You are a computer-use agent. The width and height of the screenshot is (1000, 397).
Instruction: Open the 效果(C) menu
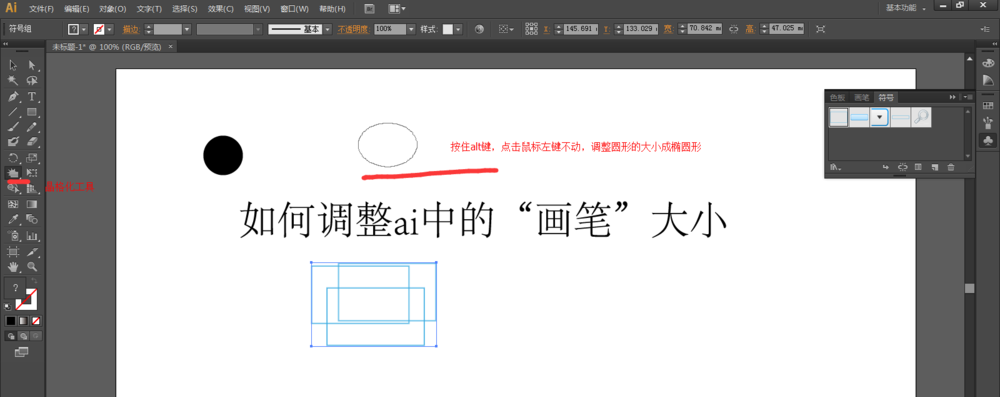coord(221,9)
